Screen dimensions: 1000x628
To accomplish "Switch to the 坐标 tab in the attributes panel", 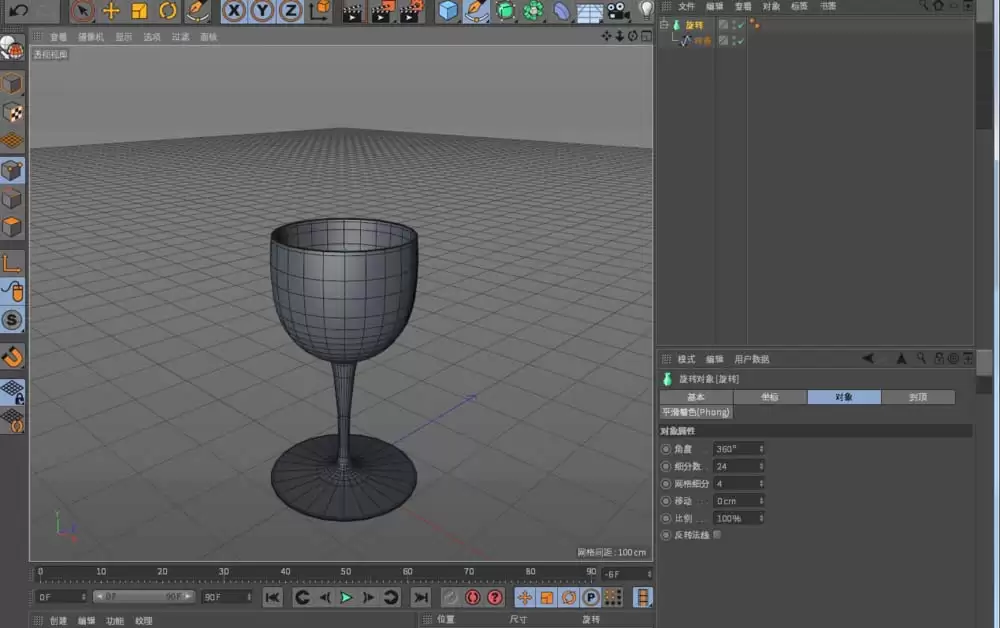I will (x=770, y=397).
